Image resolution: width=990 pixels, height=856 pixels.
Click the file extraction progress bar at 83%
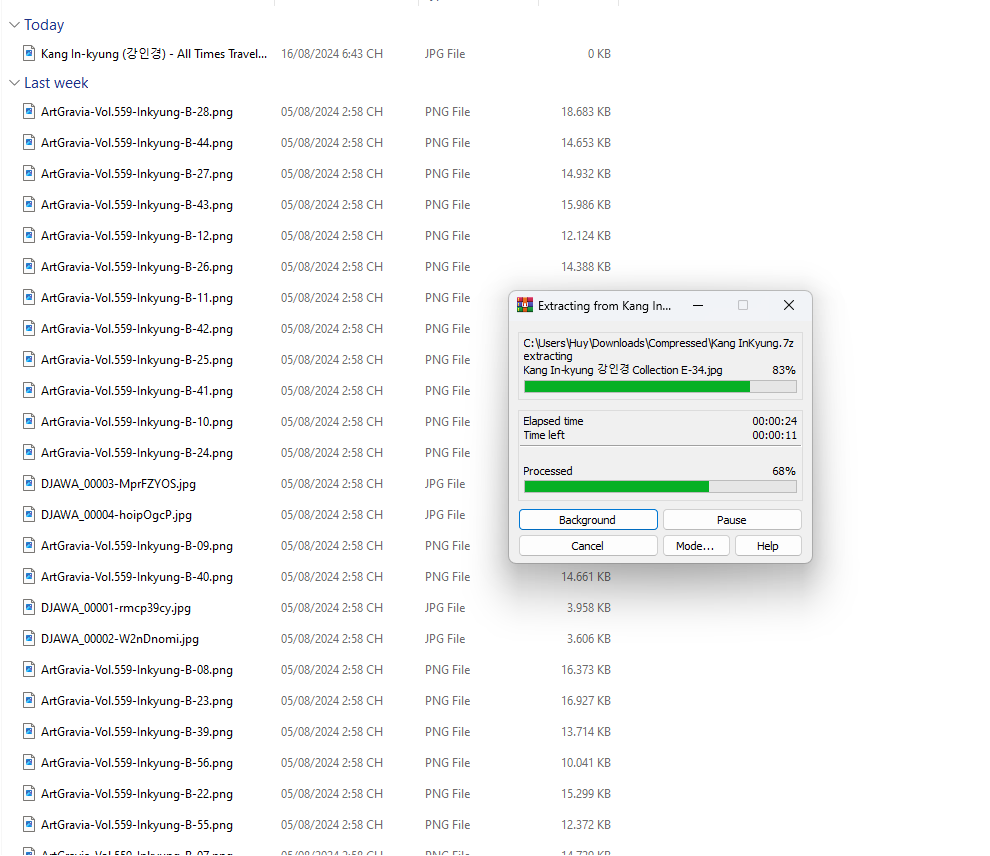coord(659,387)
